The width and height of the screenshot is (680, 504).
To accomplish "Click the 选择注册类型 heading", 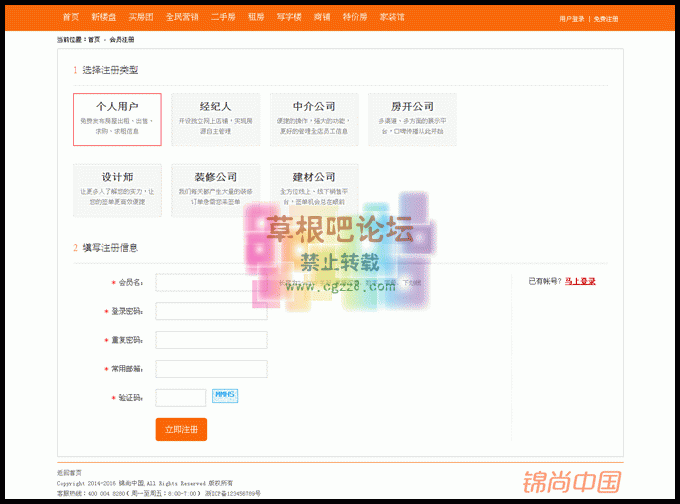I will [x=110, y=70].
